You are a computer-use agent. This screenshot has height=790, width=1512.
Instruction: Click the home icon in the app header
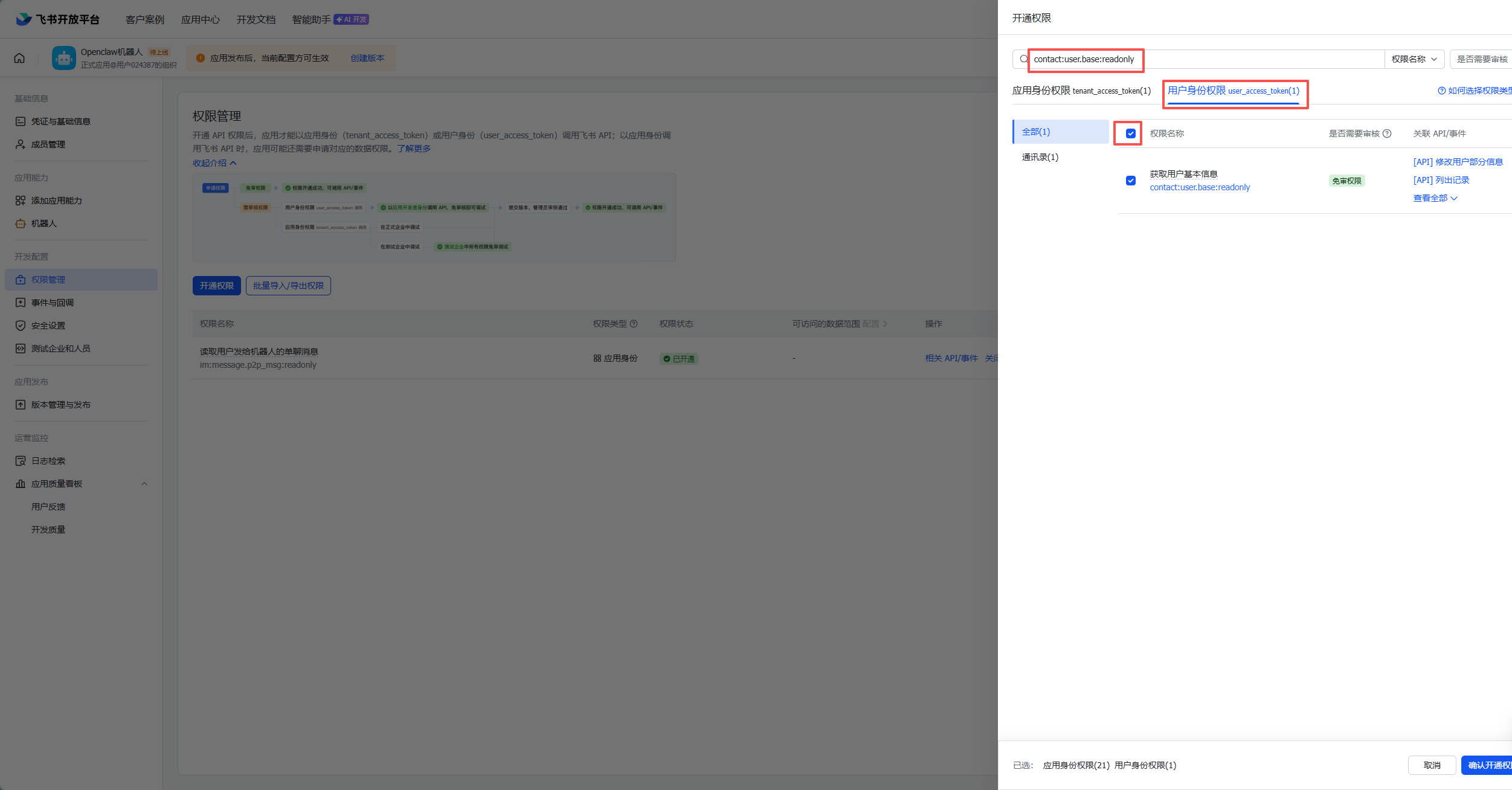coord(19,58)
